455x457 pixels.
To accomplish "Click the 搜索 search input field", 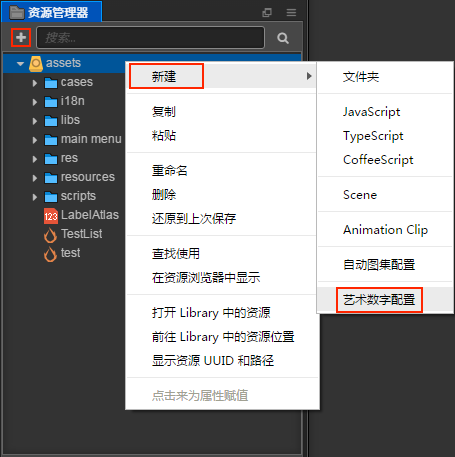I will click(150, 38).
